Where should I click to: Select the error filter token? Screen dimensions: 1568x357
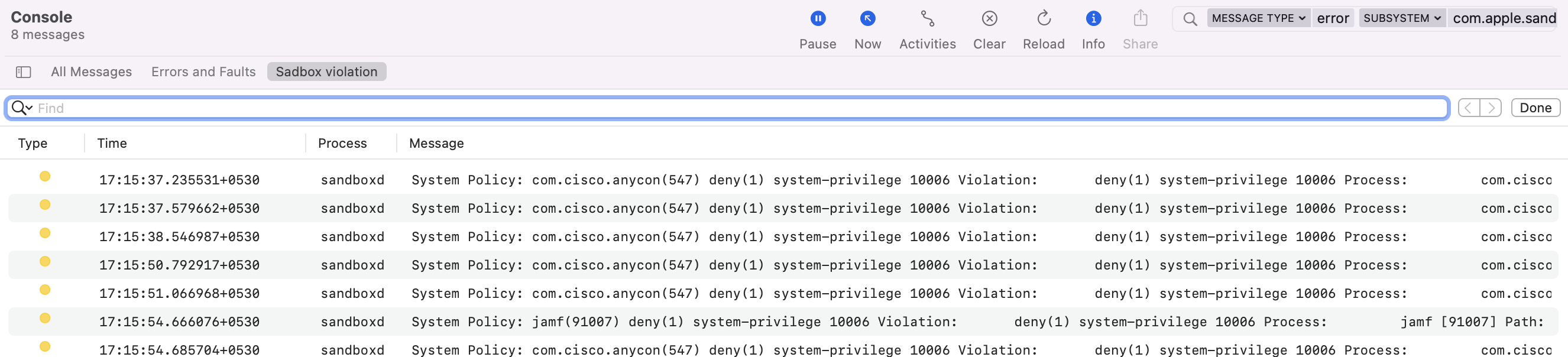click(1333, 18)
